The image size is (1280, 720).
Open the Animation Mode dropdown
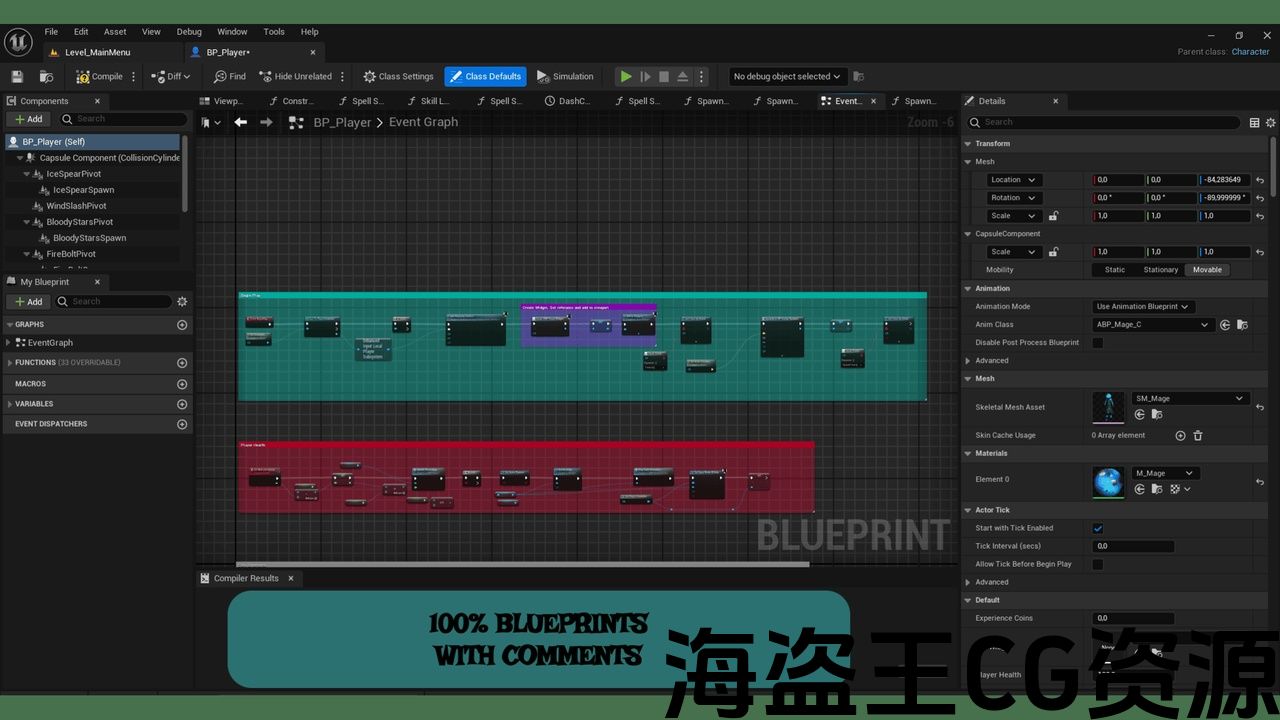click(1143, 307)
